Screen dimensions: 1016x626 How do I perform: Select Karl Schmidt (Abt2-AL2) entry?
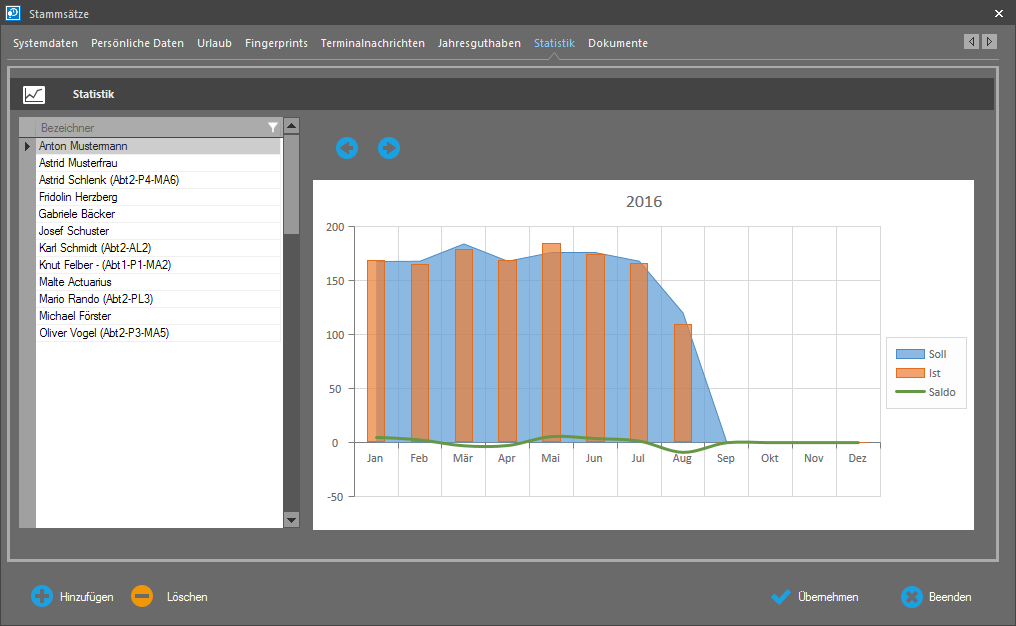pyautogui.click(x=95, y=248)
